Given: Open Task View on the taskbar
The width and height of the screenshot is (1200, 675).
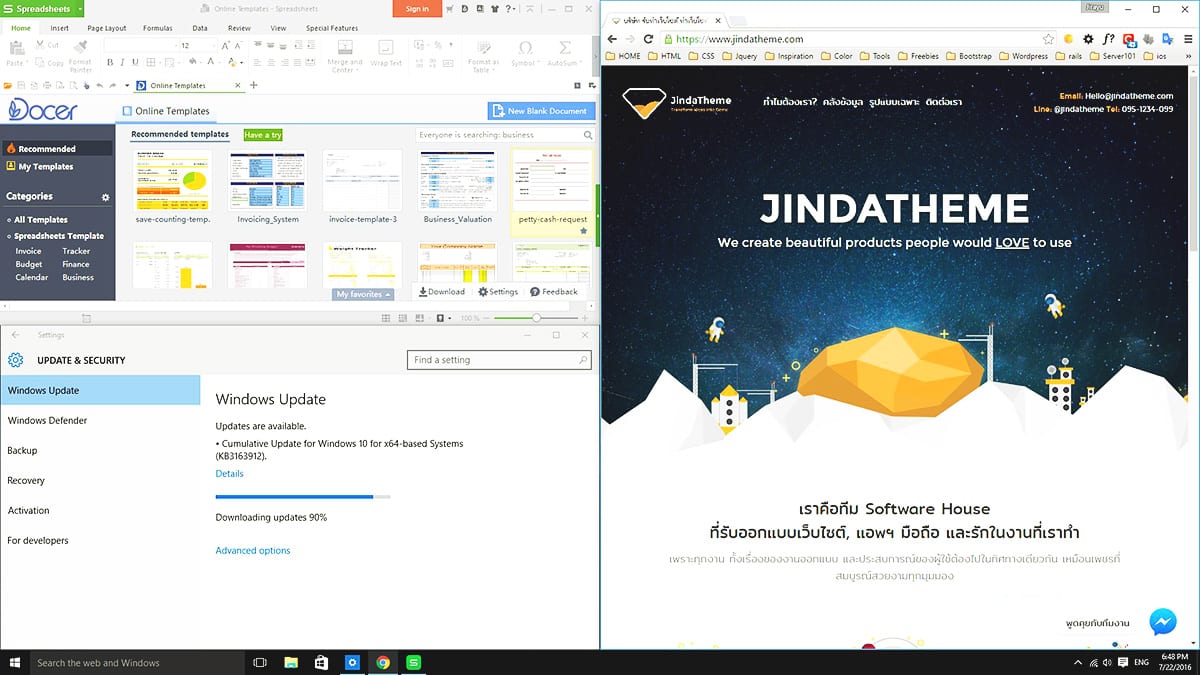Looking at the screenshot, I should click(259, 662).
